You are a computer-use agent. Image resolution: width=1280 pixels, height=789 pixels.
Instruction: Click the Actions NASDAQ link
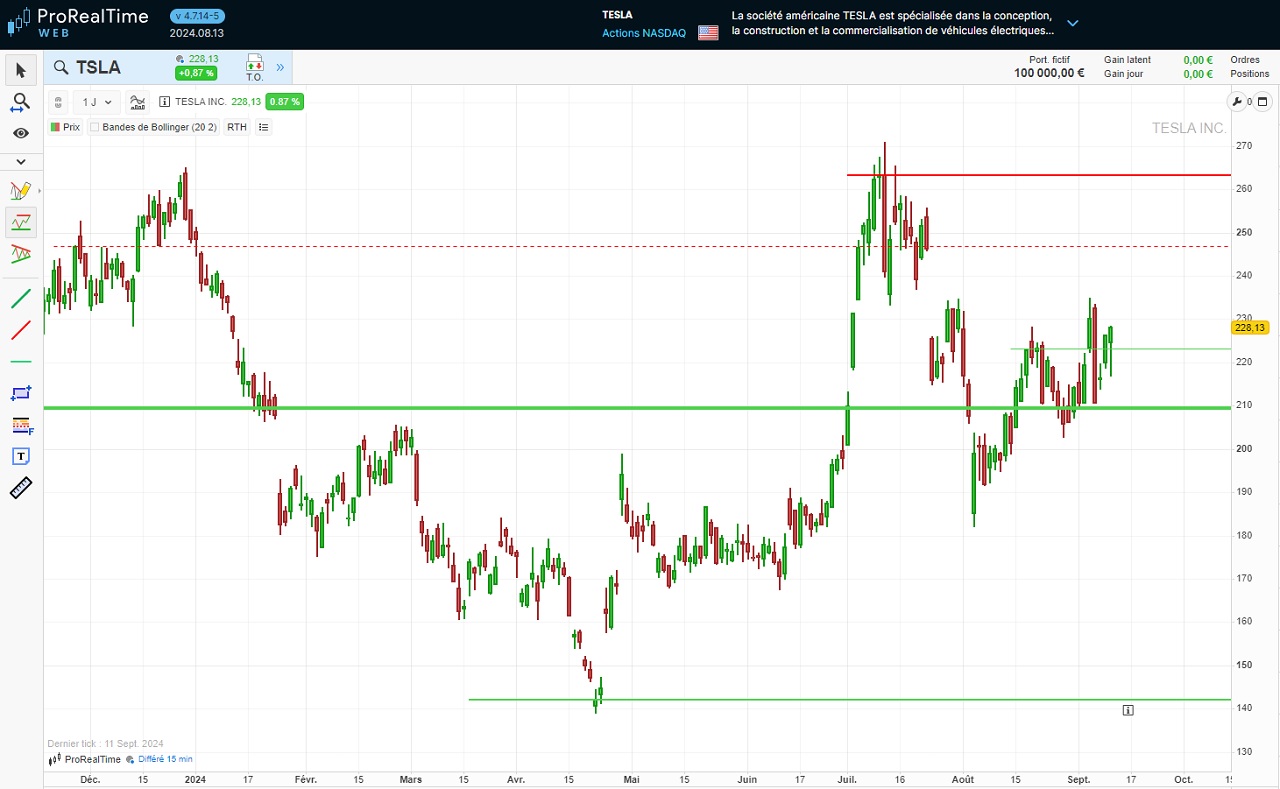(x=644, y=33)
